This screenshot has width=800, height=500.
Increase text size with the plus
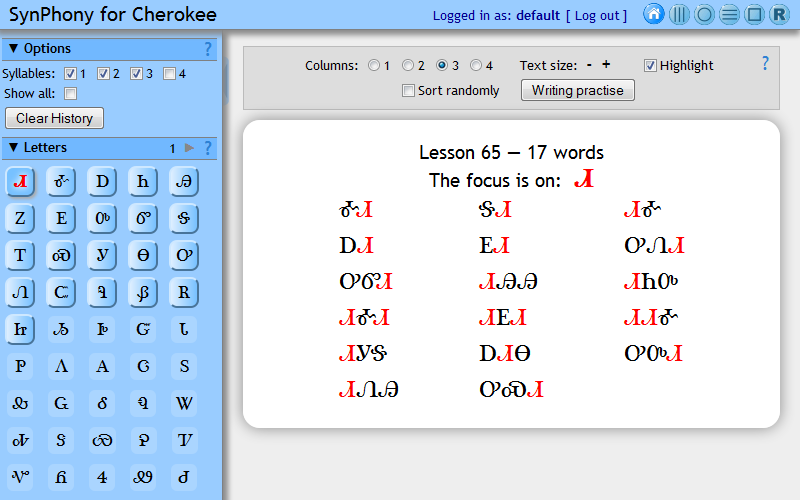[606, 65]
